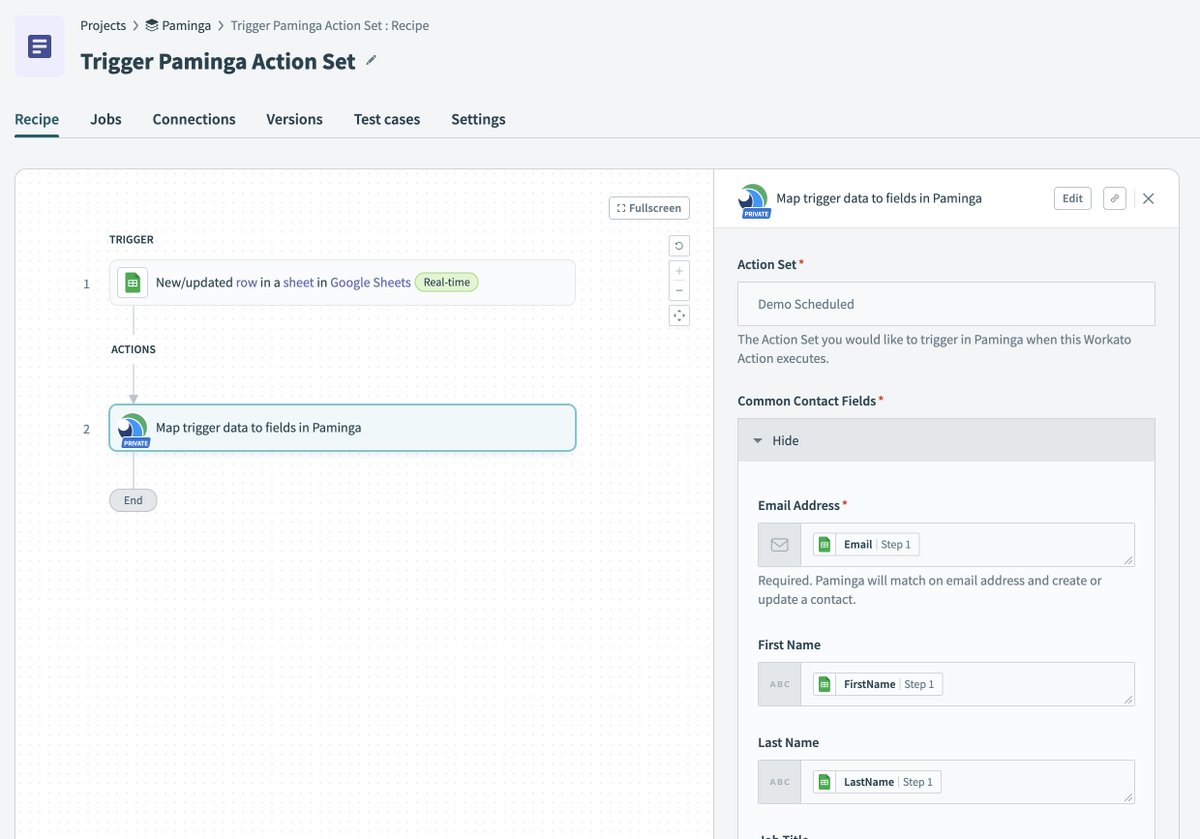Select the Google Sheets trigger step
Screen dimensions: 1200x839
click(x=342, y=283)
